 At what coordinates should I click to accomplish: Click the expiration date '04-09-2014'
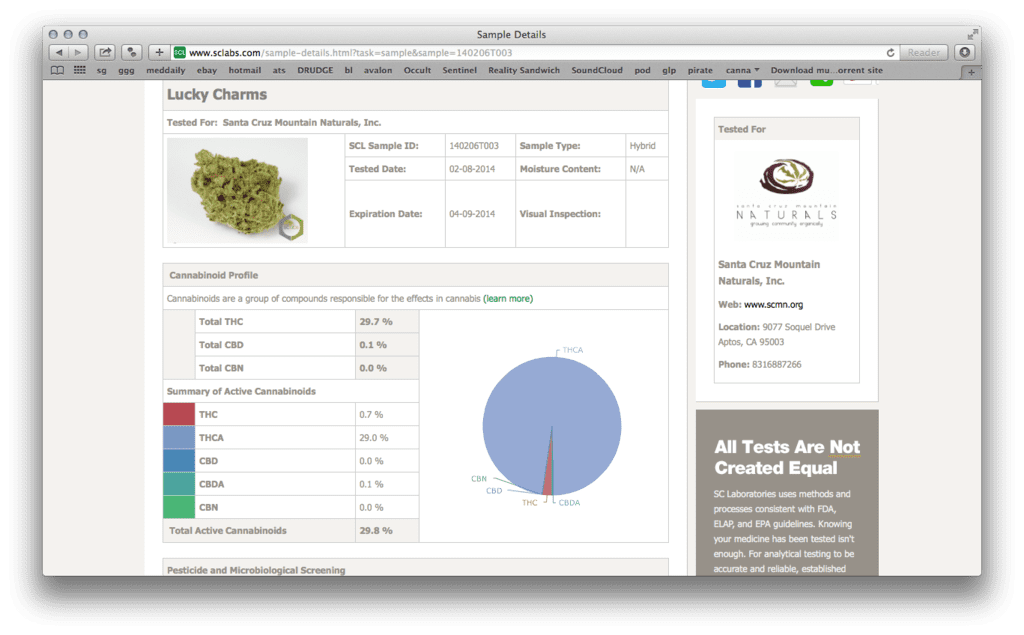(x=472, y=214)
